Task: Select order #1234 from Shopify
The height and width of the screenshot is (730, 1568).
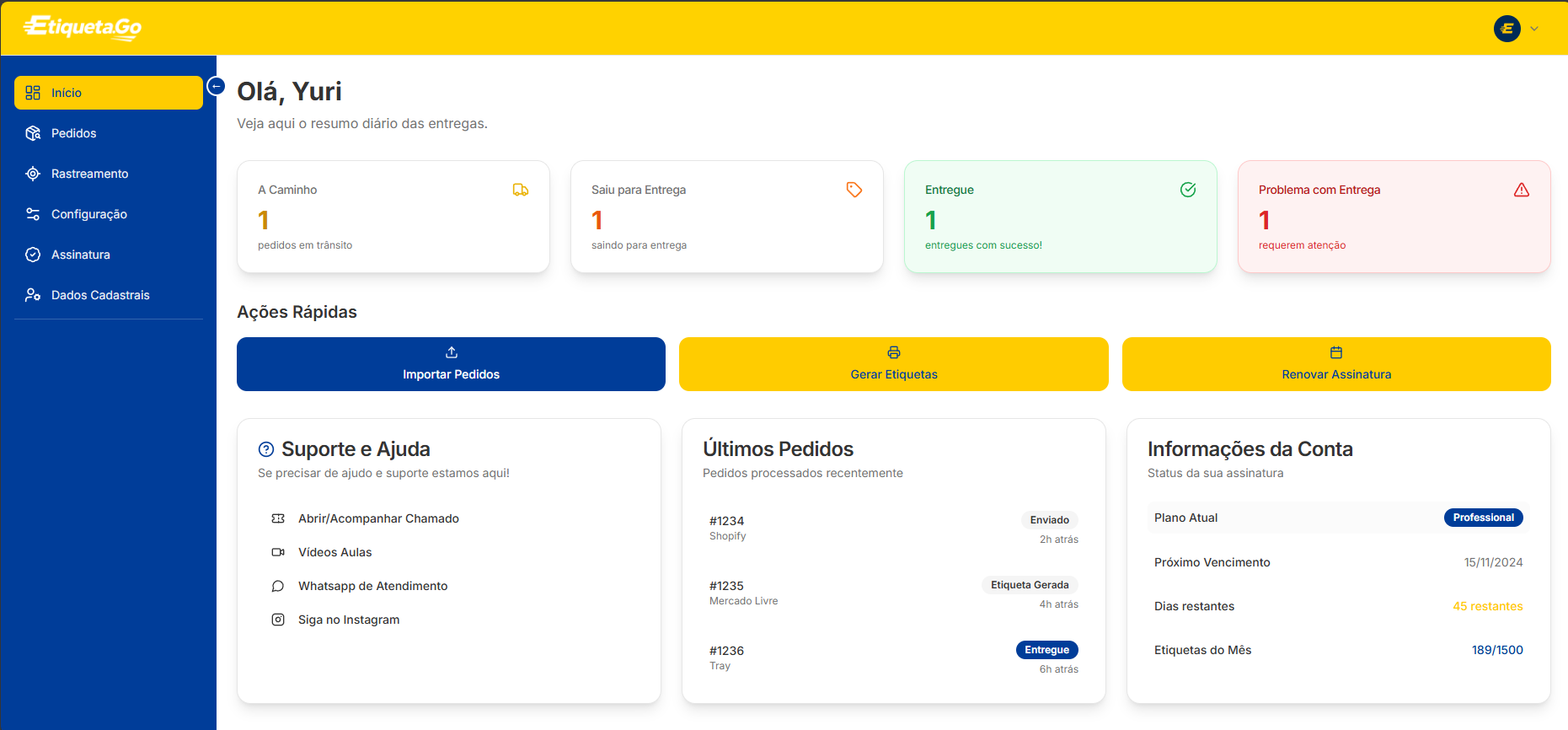Action: pos(727,528)
